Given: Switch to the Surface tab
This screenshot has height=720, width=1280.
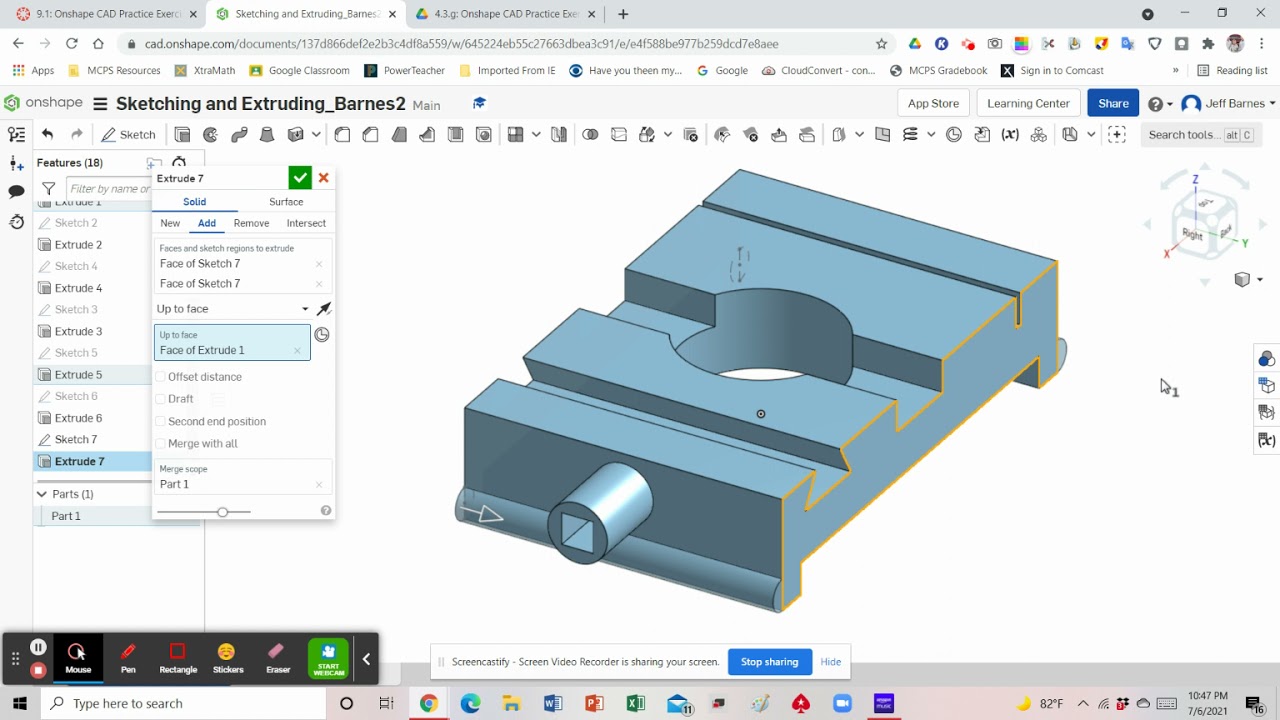Looking at the screenshot, I should coord(286,202).
